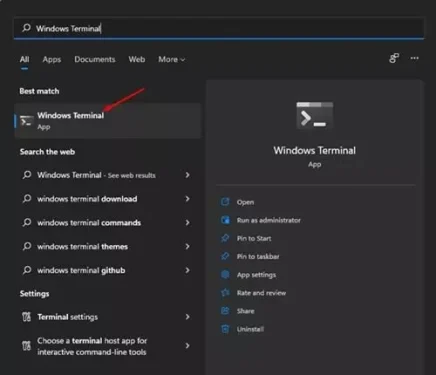Click the Share icon

pyautogui.click(x=225, y=311)
